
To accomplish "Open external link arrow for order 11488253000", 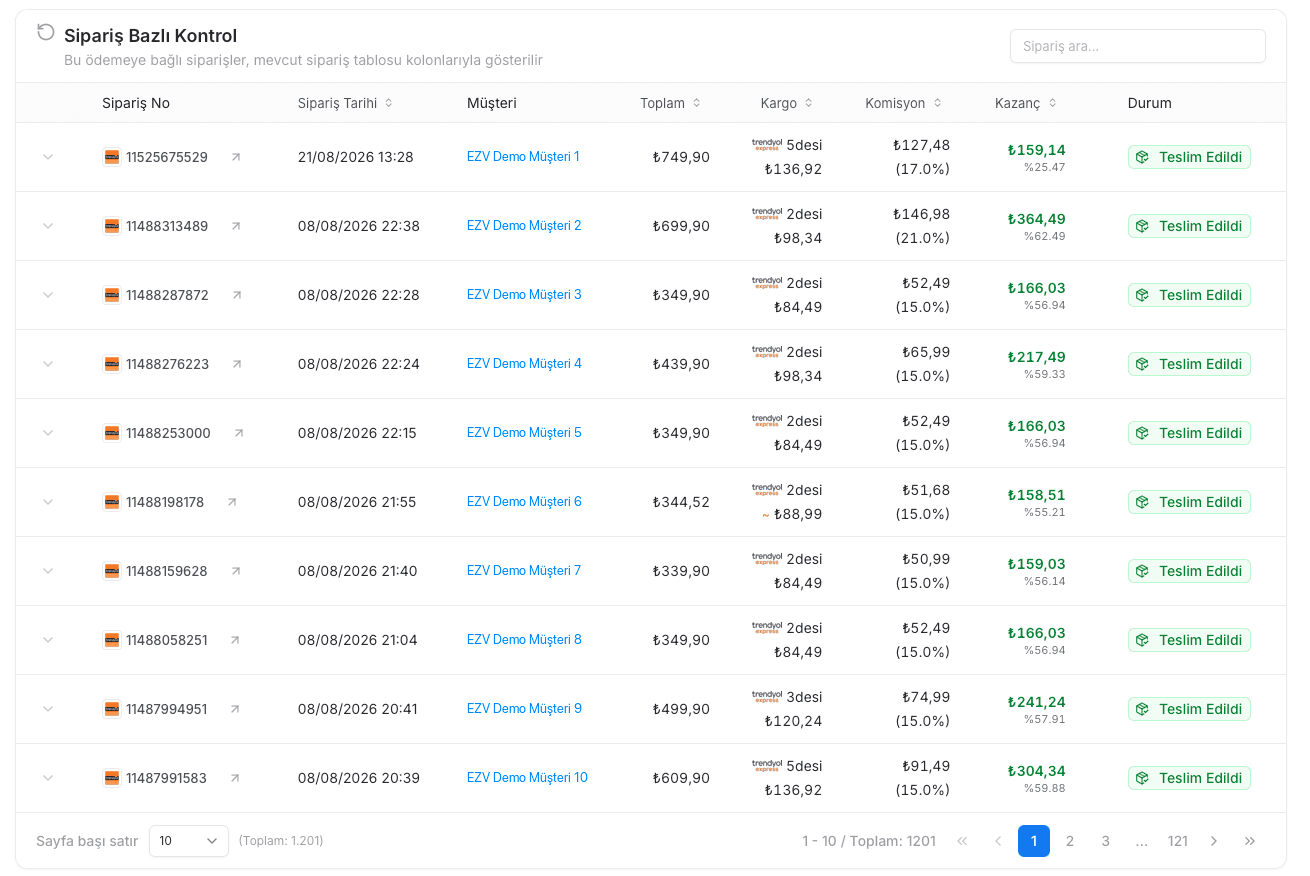I will pyautogui.click(x=239, y=433).
